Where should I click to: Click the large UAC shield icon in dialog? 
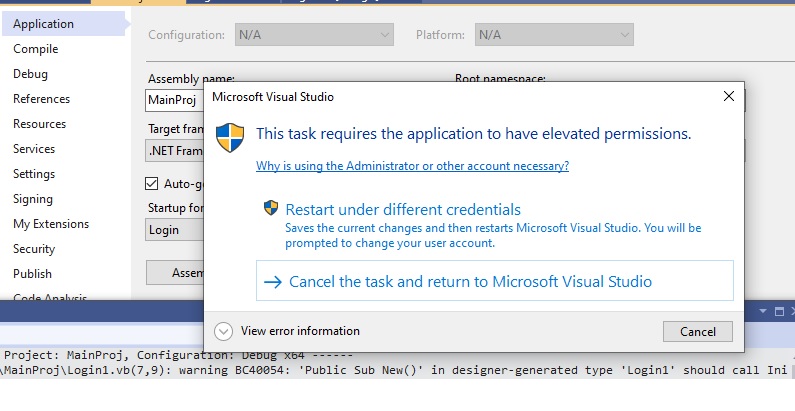point(231,137)
